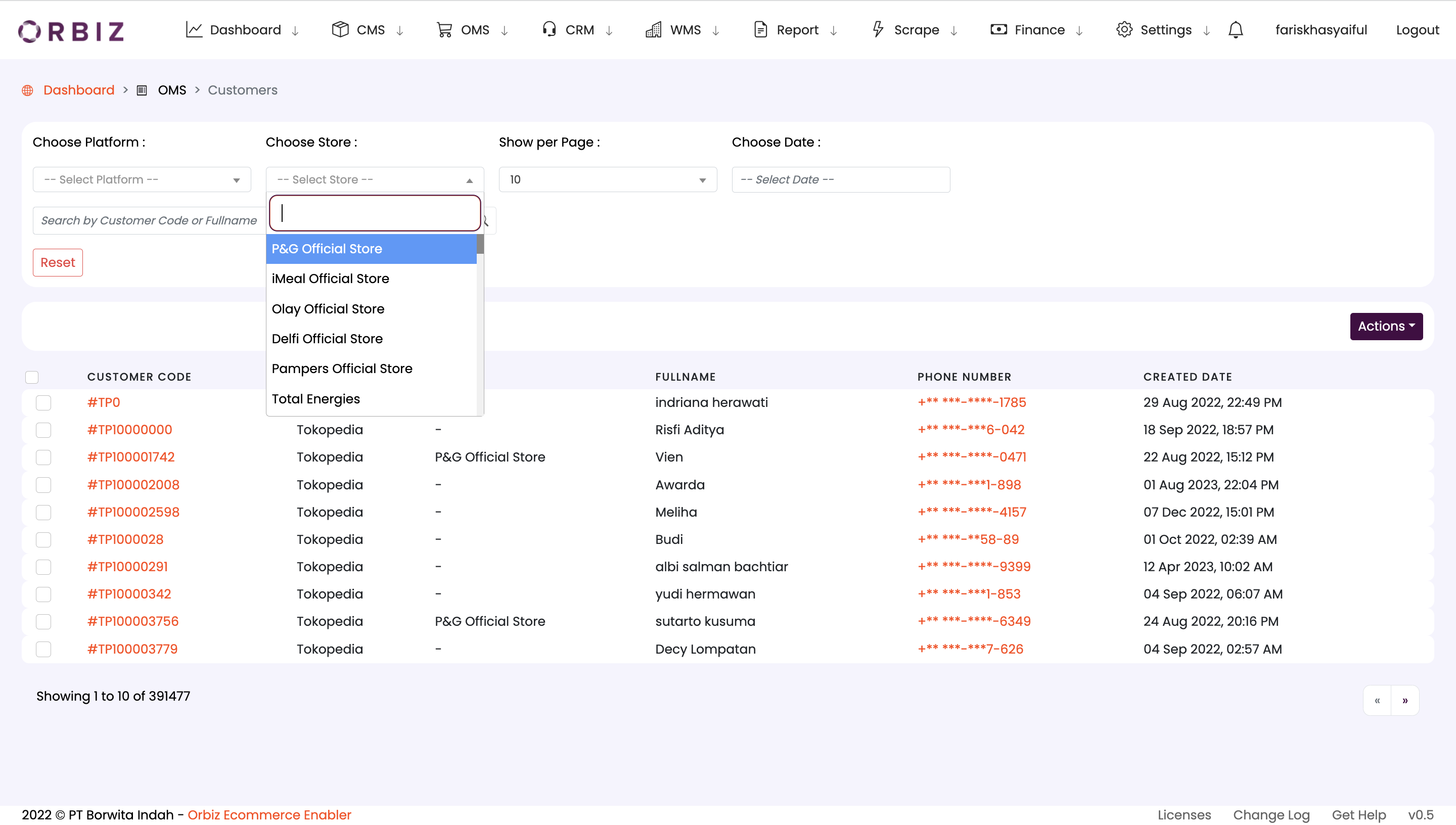Select iMeal Official Store option
Image resolution: width=1456 pixels, height=825 pixels.
coord(371,279)
